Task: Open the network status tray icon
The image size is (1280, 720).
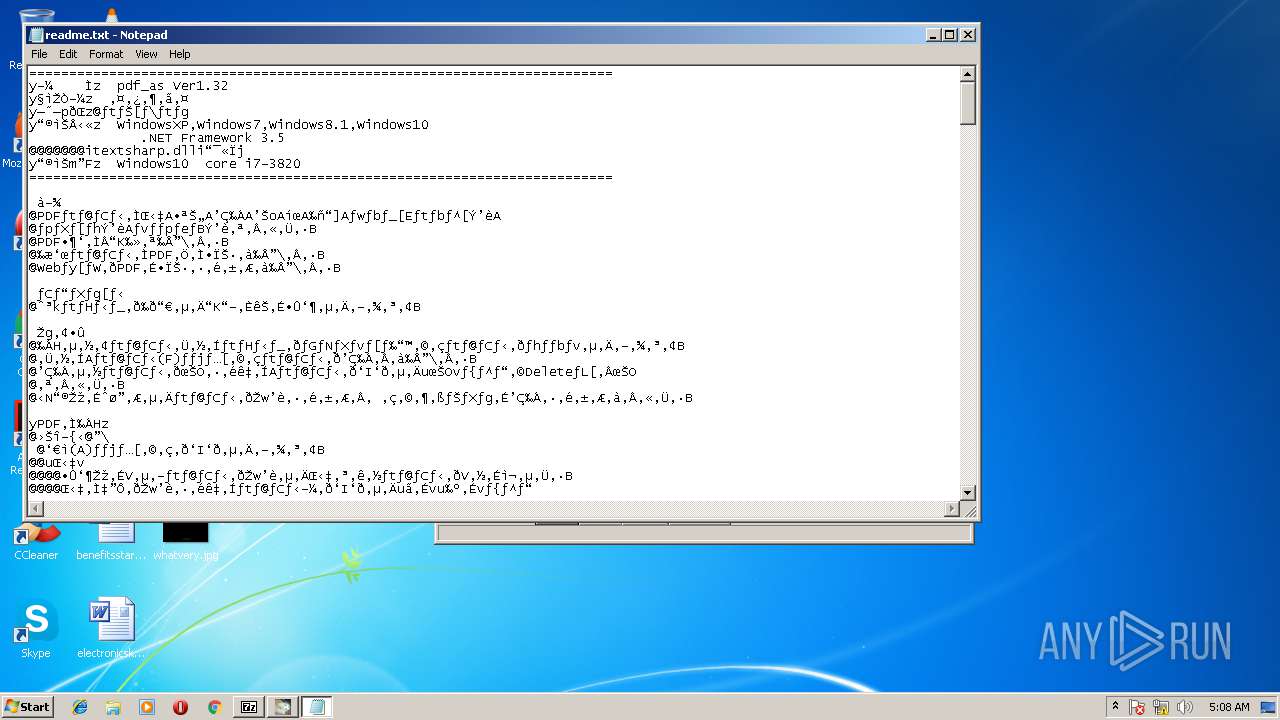Action: (x=1161, y=707)
